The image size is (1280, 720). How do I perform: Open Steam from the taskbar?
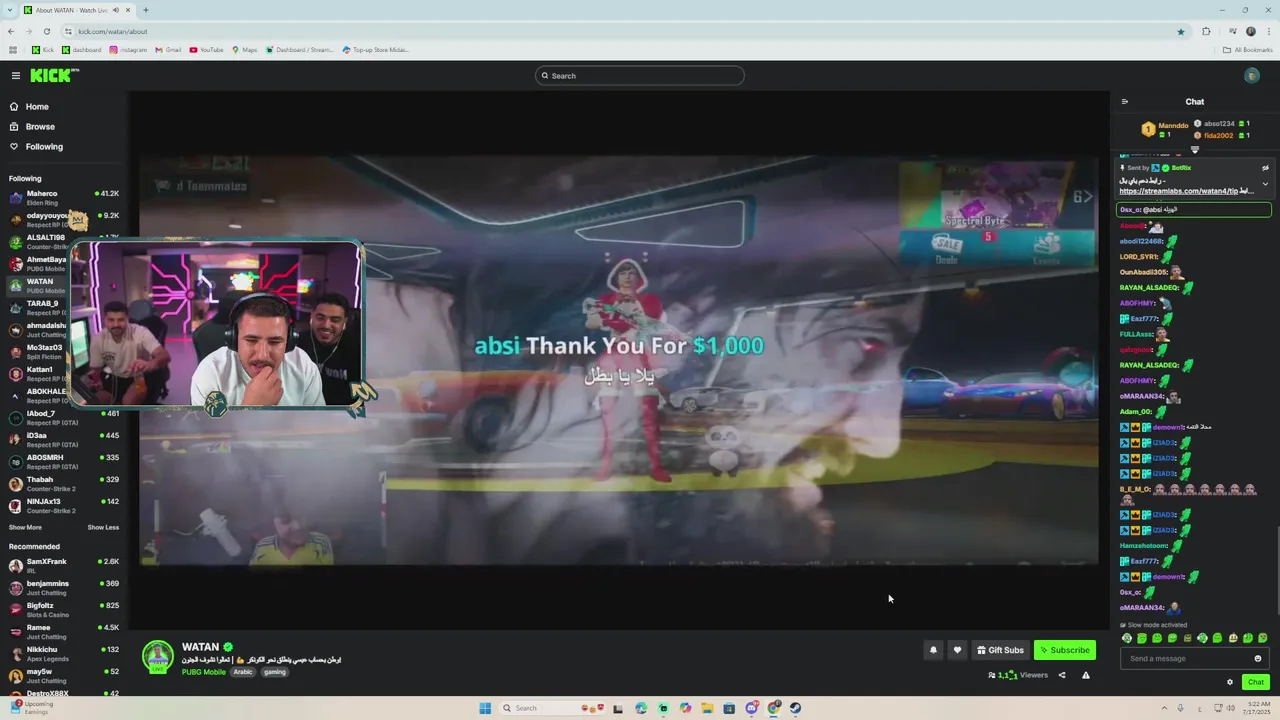pos(796,708)
